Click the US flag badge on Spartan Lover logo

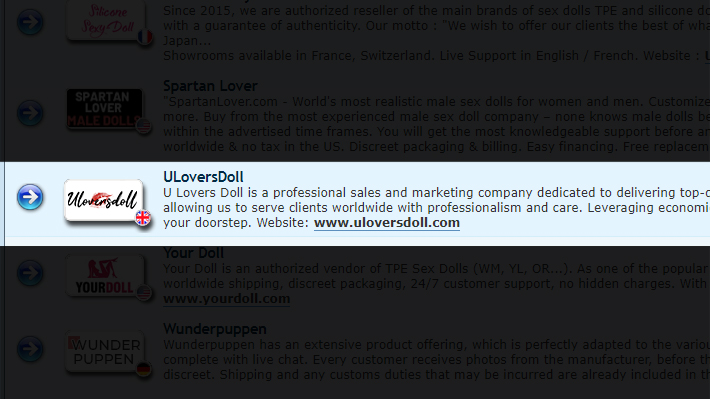point(144,126)
